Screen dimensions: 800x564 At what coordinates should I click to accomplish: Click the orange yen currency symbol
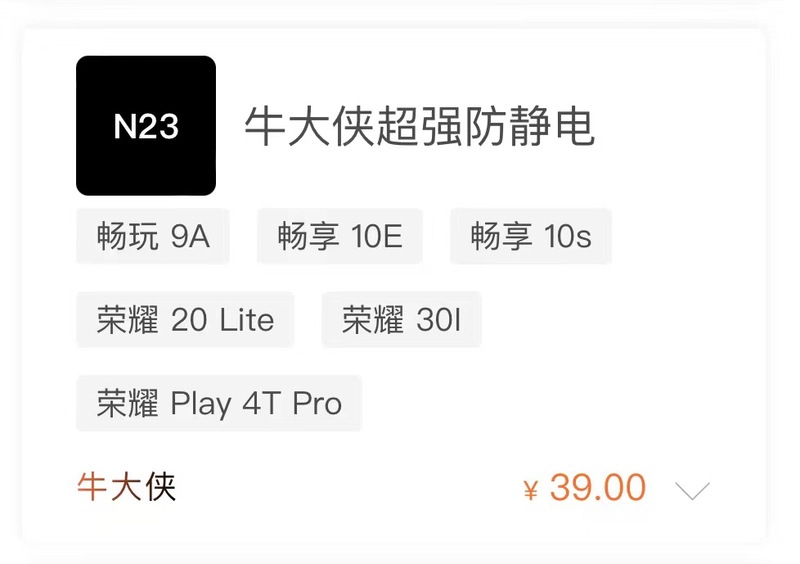[531, 490]
